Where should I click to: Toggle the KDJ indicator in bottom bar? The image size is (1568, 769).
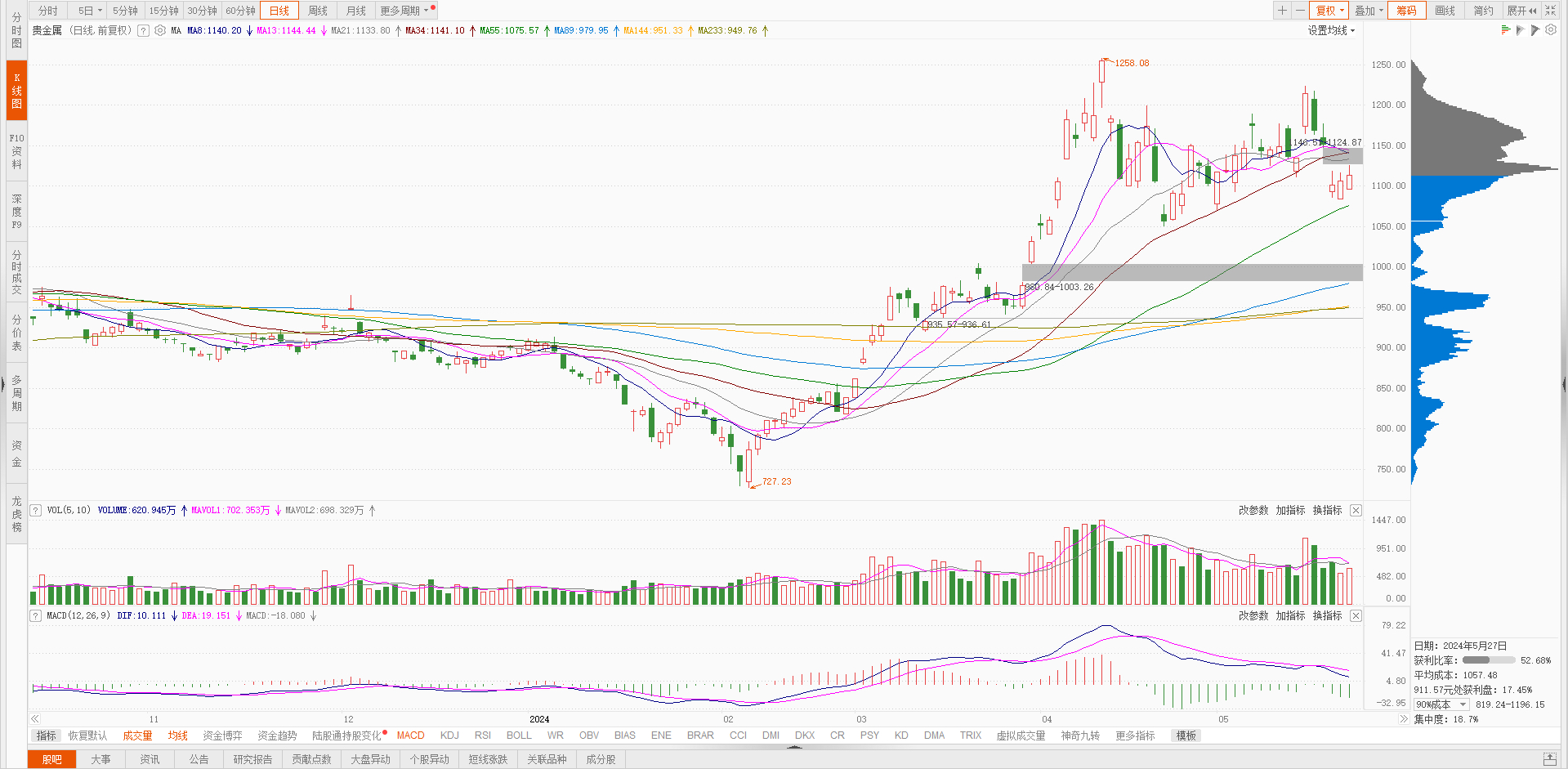click(x=449, y=735)
